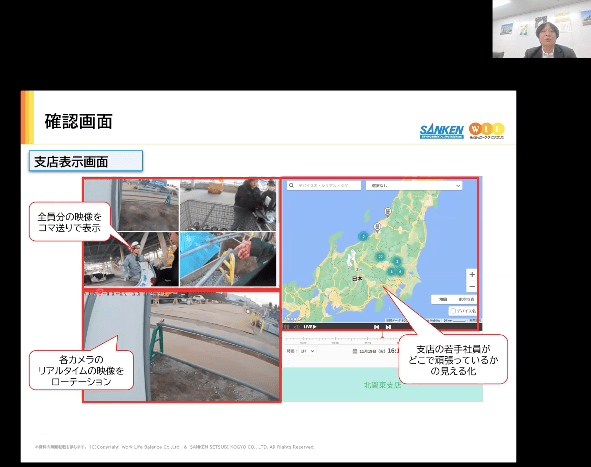This screenshot has height=467, width=591.
Task: Switch to the map view type toggle
Action: click(443, 299)
